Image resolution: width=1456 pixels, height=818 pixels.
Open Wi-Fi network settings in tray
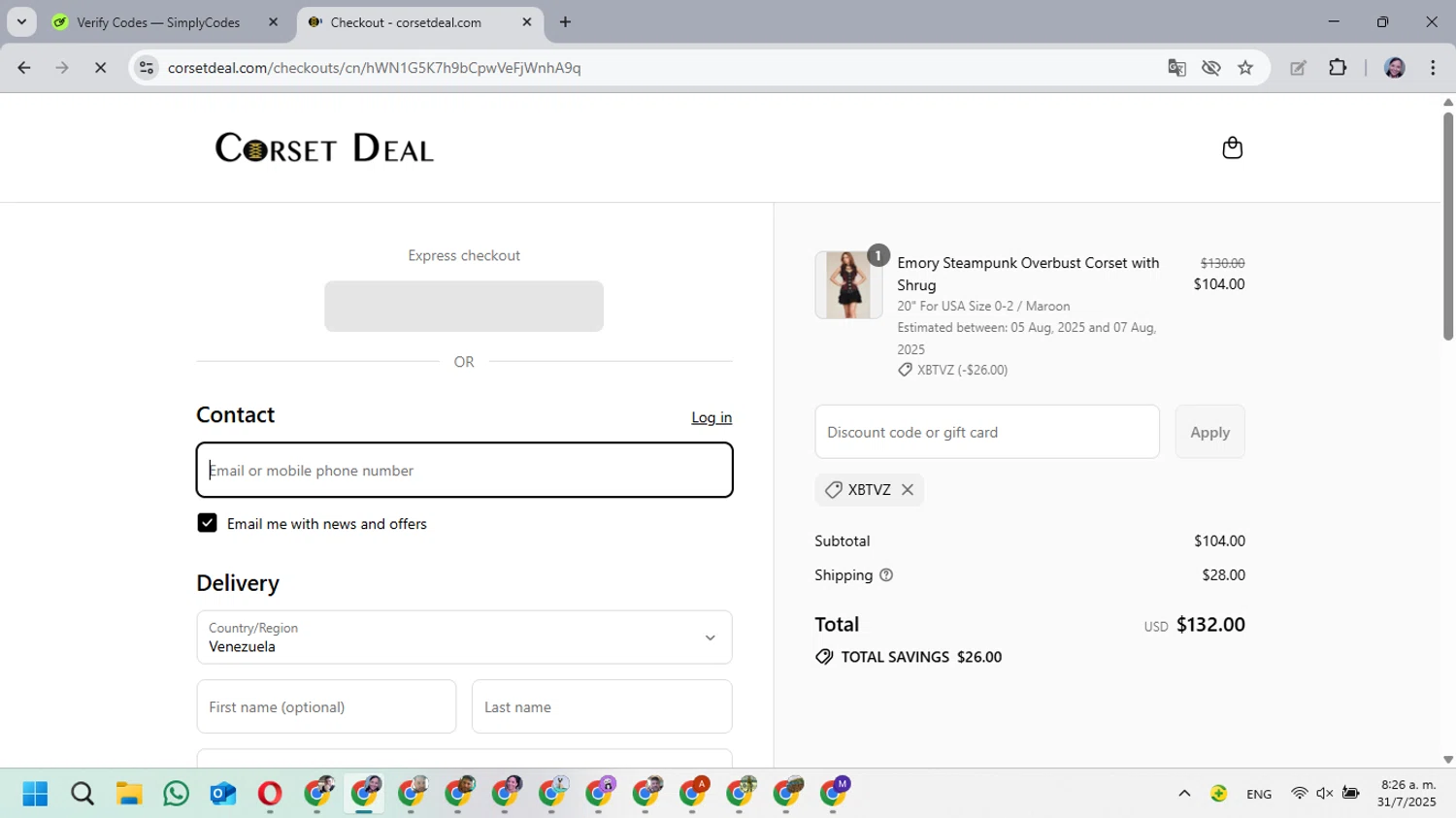point(1299,794)
